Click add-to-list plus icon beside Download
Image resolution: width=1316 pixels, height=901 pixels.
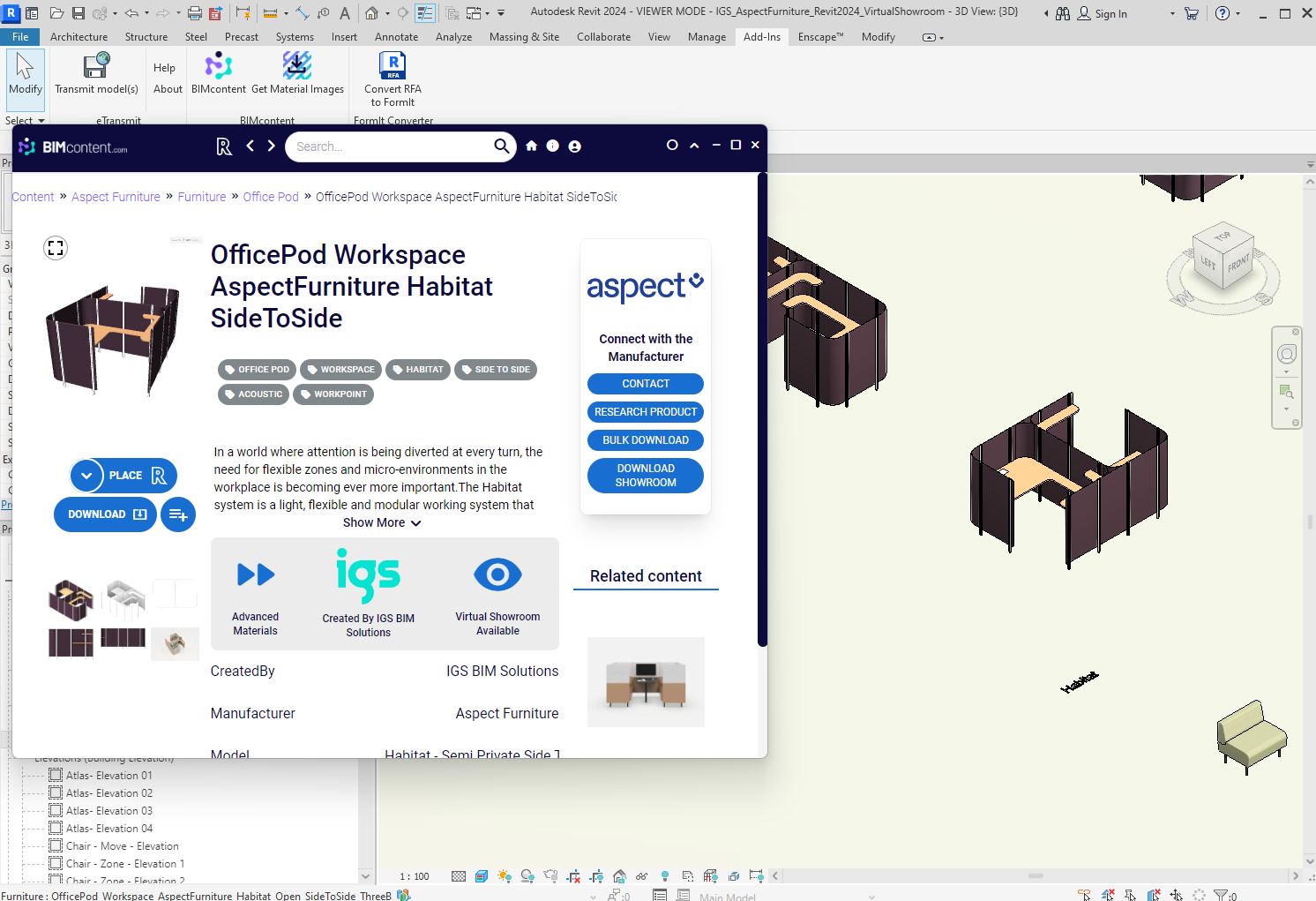(177, 514)
